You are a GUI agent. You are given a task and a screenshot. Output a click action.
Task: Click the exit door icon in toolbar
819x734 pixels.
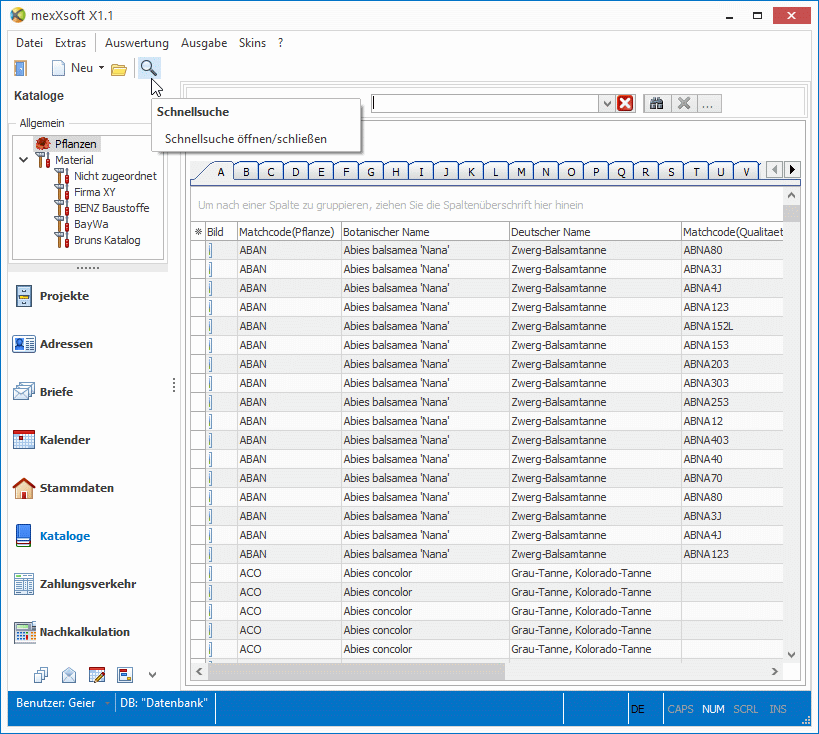click(x=20, y=68)
